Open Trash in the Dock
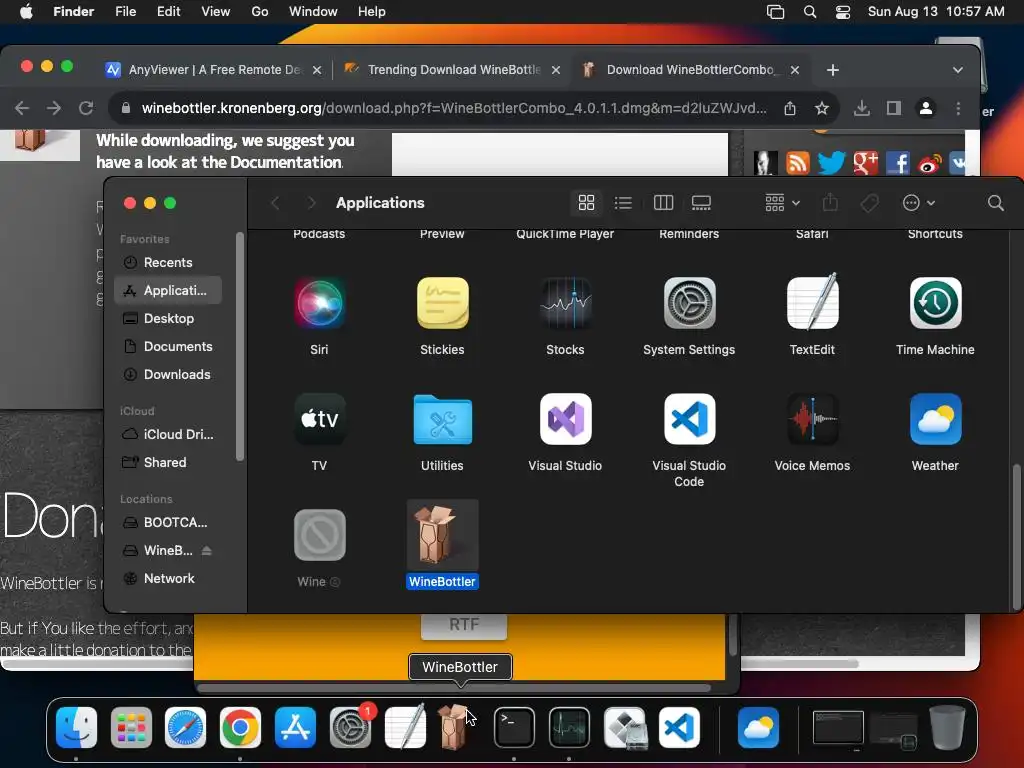This screenshot has height=768, width=1024. point(948,728)
